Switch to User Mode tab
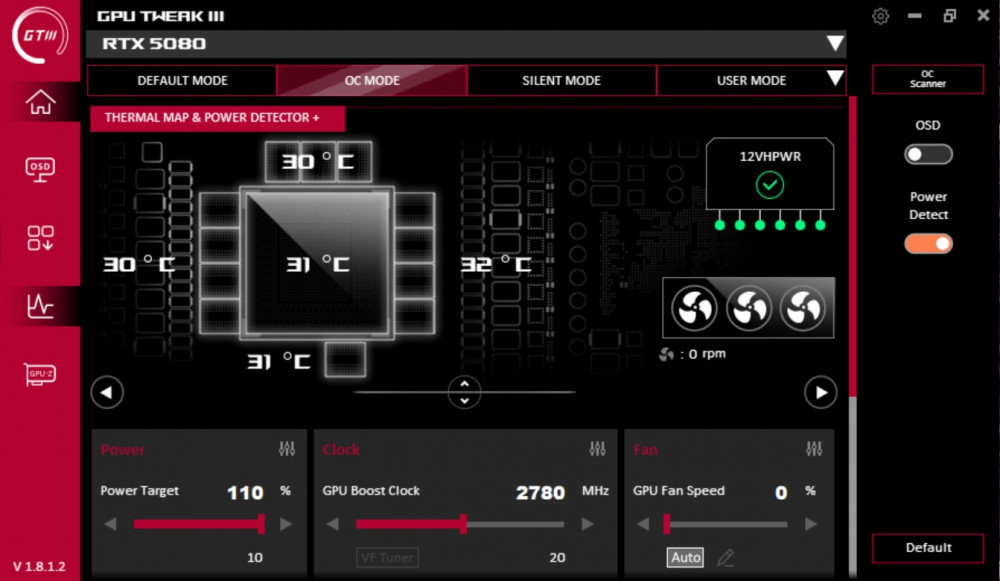This screenshot has height=581, width=1000. tap(751, 80)
